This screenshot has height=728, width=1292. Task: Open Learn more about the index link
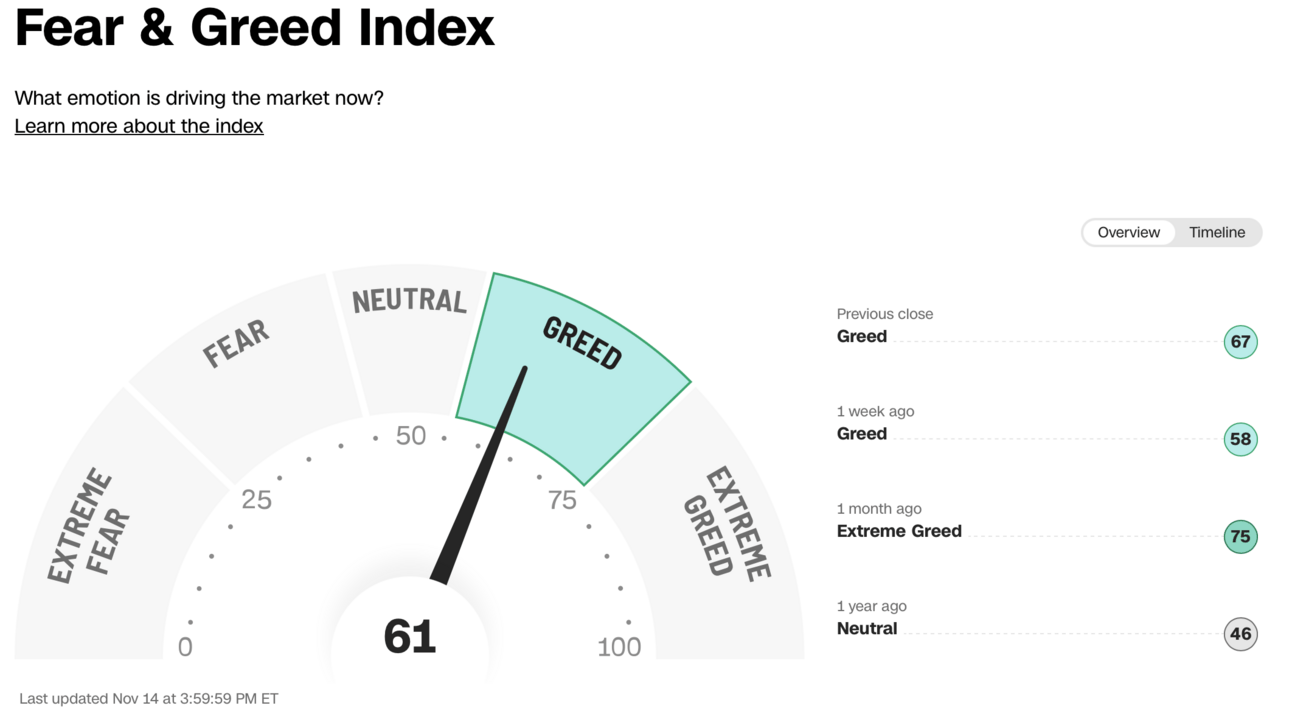tap(139, 126)
